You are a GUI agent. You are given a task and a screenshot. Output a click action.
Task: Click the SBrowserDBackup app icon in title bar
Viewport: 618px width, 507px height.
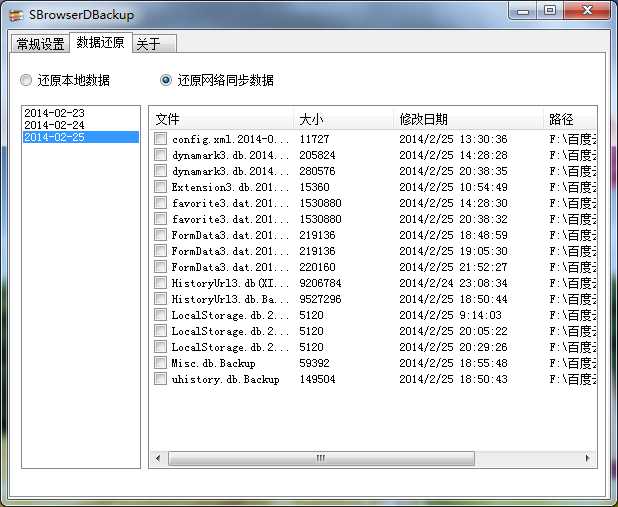[x=16, y=15]
